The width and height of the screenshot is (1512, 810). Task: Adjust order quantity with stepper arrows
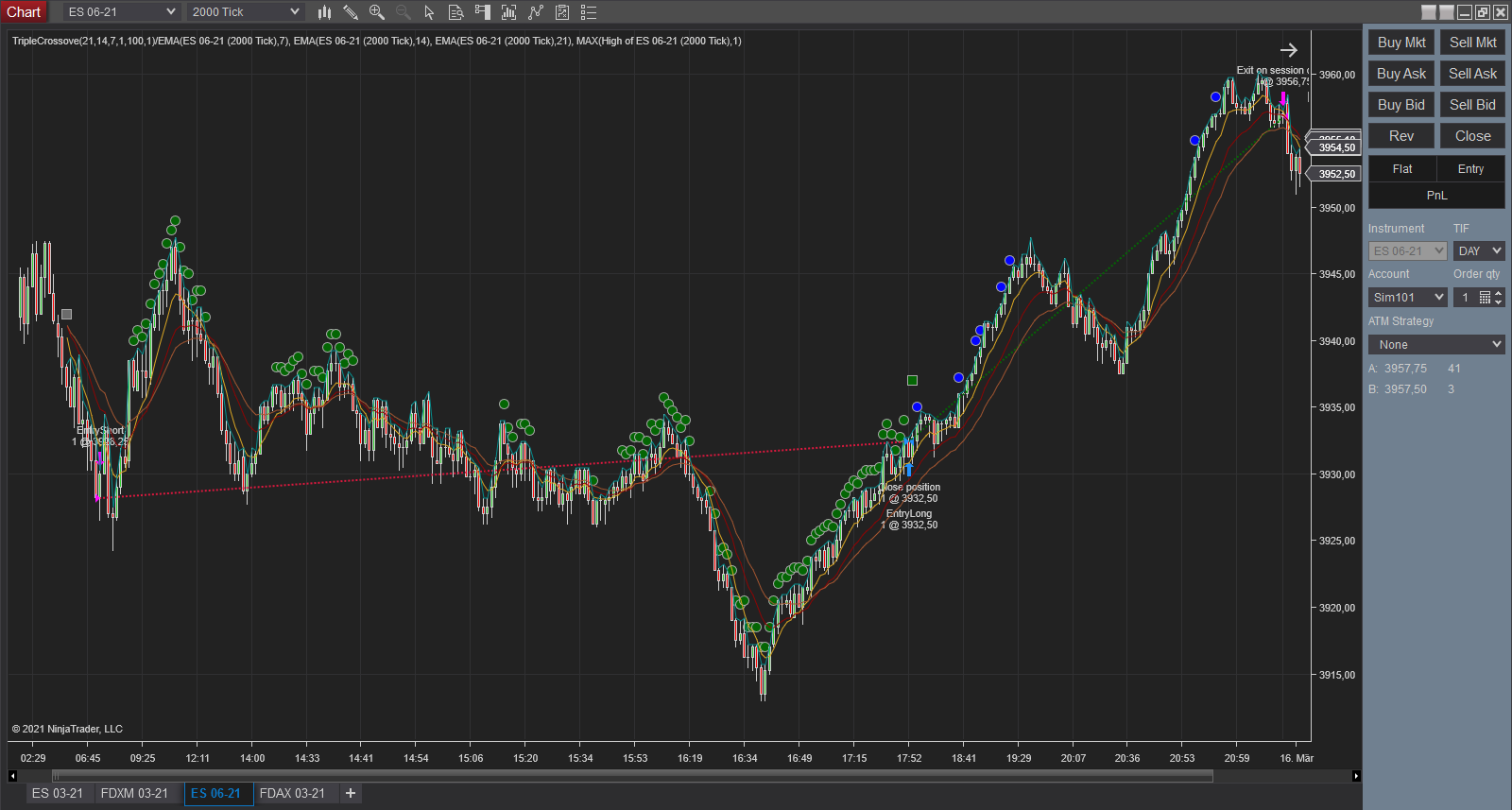pyautogui.click(x=1498, y=298)
